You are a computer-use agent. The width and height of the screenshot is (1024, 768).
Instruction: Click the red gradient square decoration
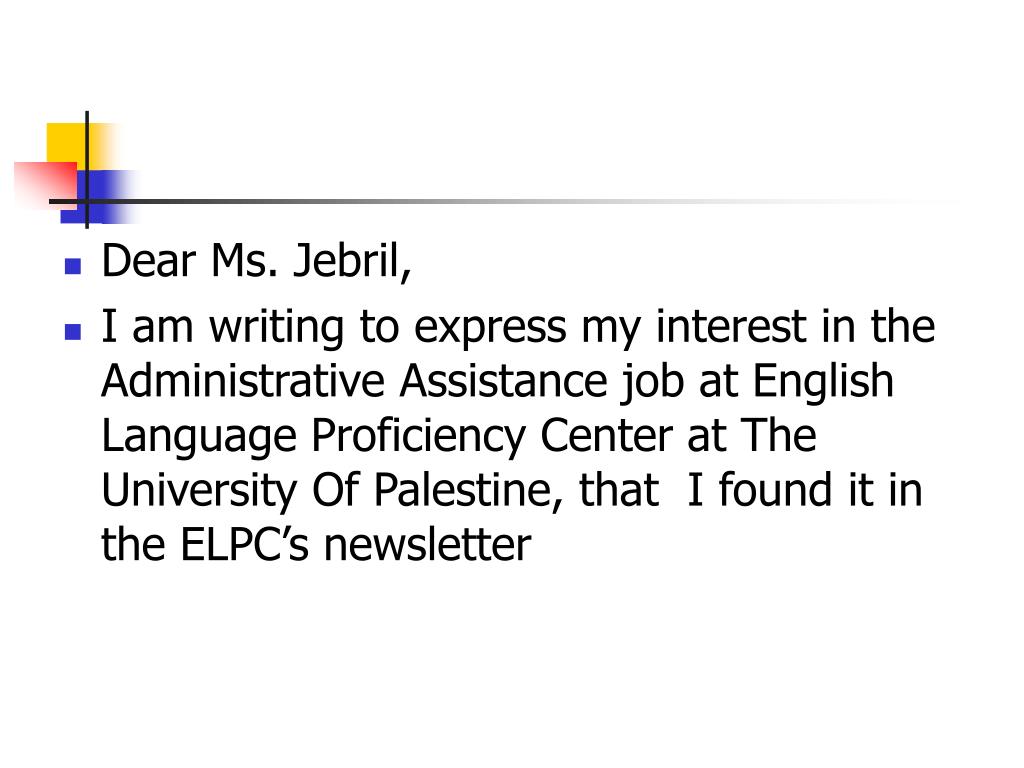(x=44, y=183)
